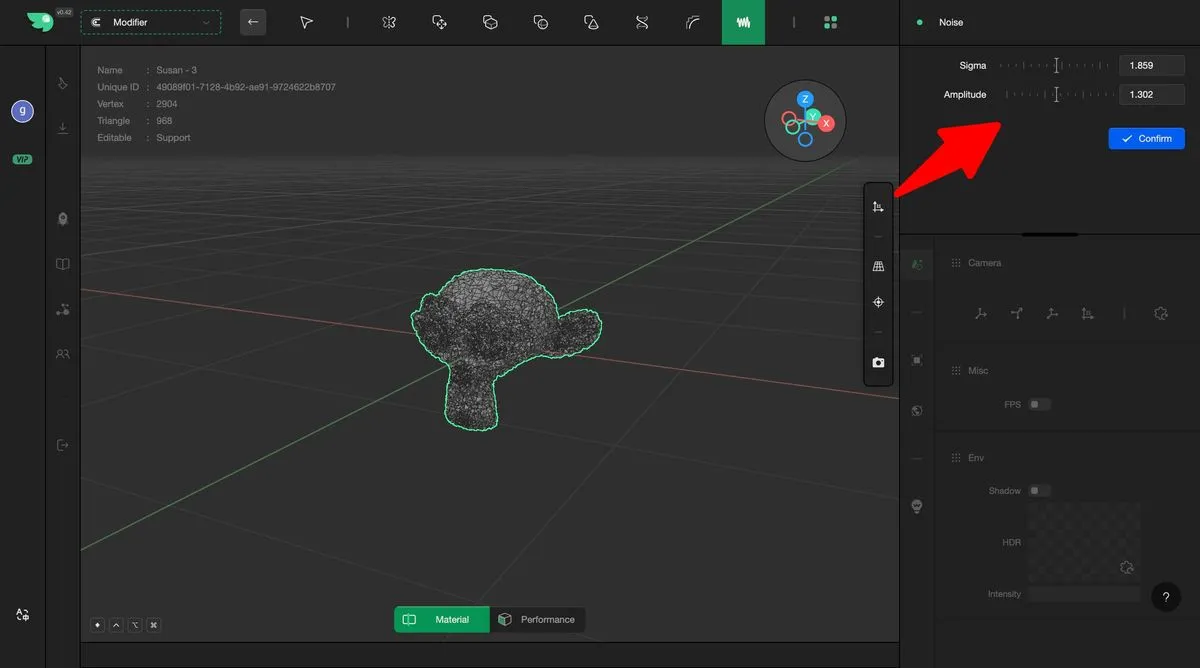
Task: Click the download icon in sidebar
Action: (63, 128)
